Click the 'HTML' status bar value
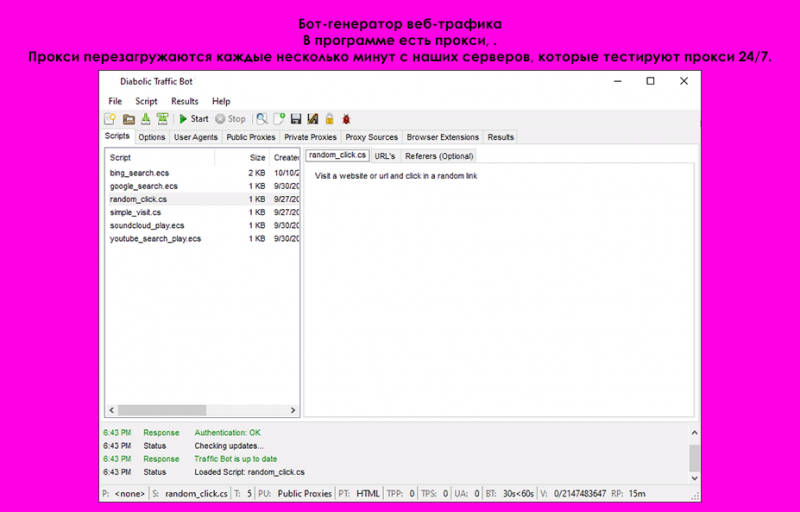This screenshot has width=800, height=512. tap(368, 494)
